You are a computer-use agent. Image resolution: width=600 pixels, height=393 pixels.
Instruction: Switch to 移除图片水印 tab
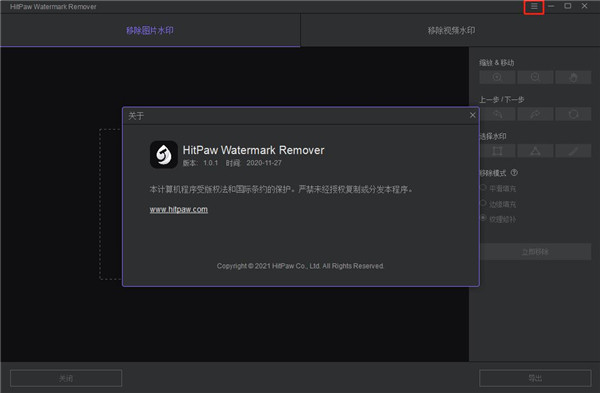pyautogui.click(x=150, y=31)
